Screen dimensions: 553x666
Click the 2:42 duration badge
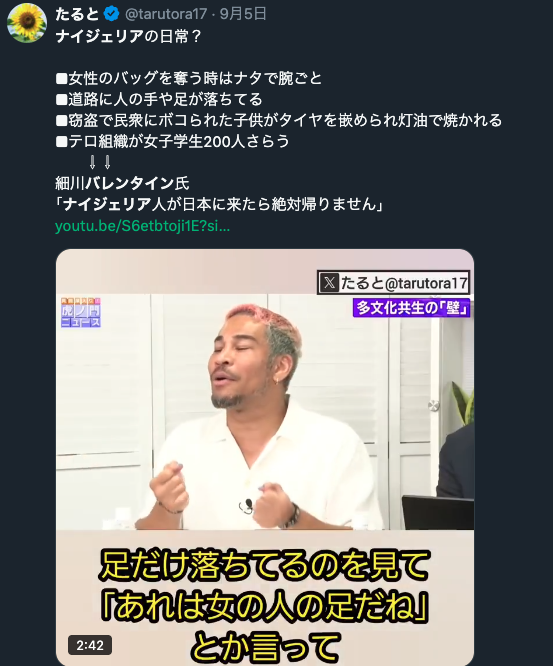pos(90,646)
